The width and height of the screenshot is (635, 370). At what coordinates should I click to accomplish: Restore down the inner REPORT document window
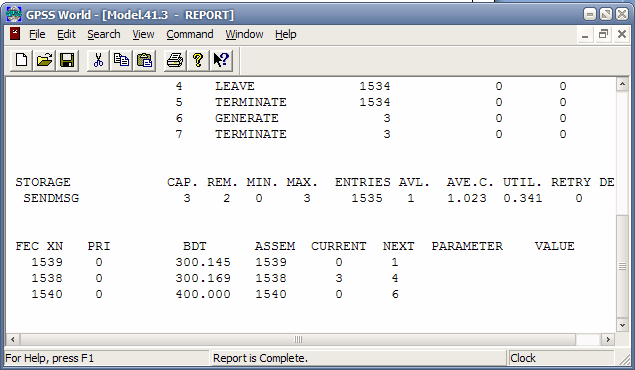pos(603,34)
